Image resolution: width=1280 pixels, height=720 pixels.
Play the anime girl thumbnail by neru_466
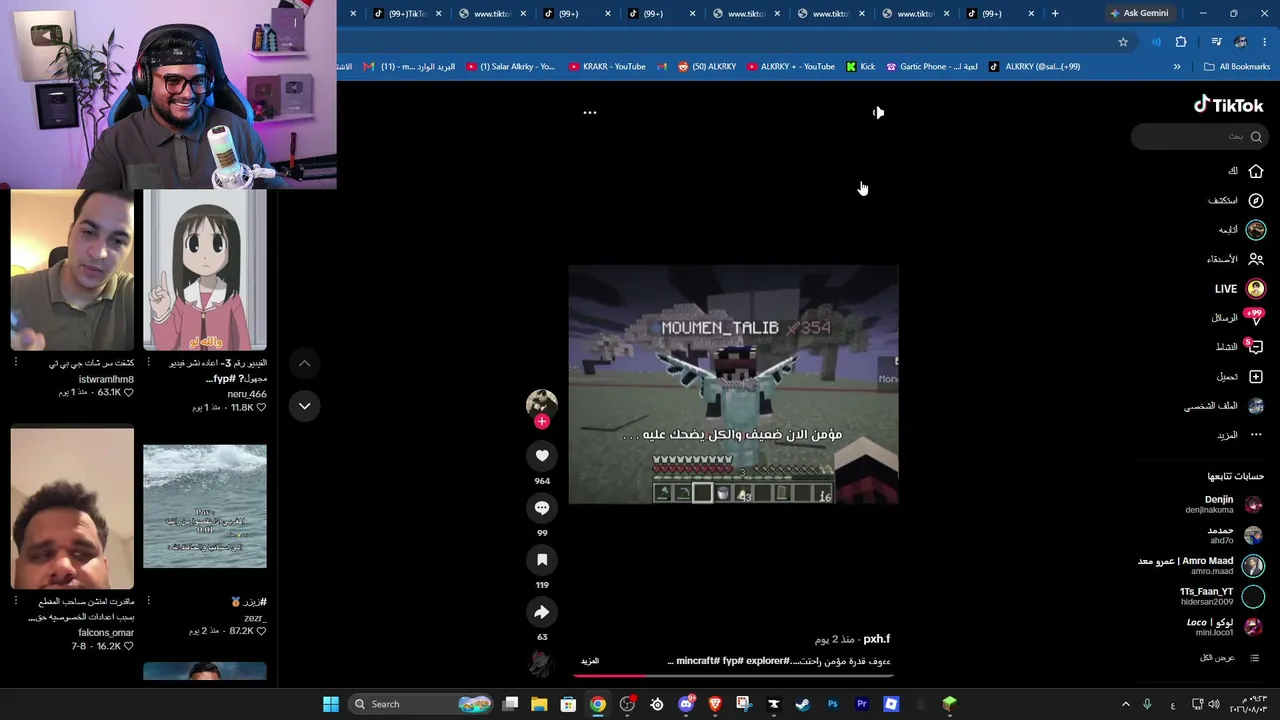[x=205, y=270]
